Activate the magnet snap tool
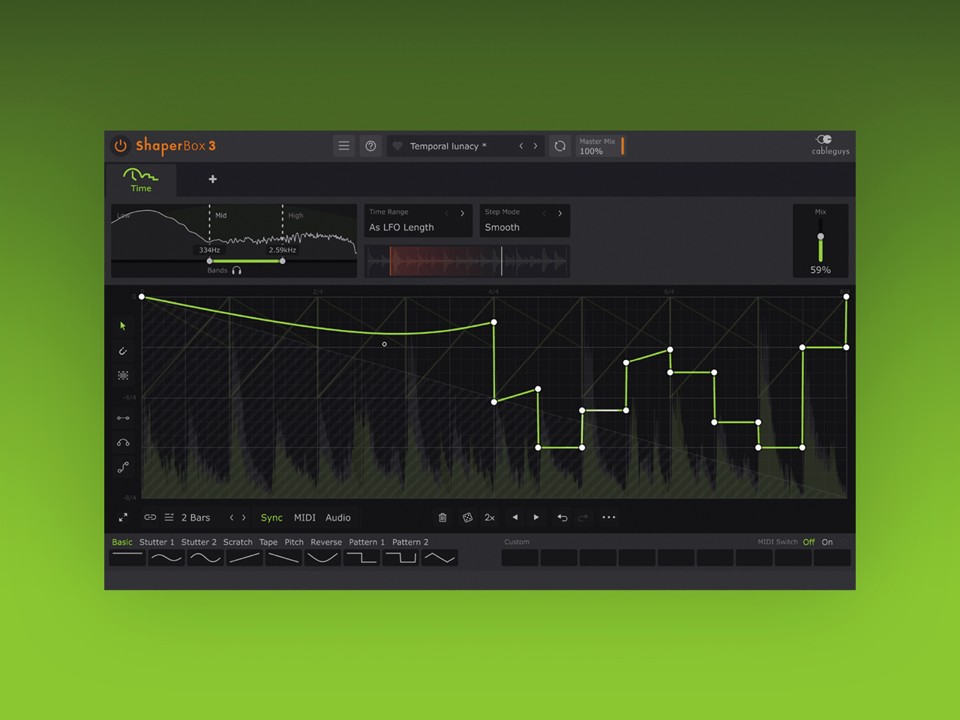The height and width of the screenshot is (720, 960). tap(123, 351)
